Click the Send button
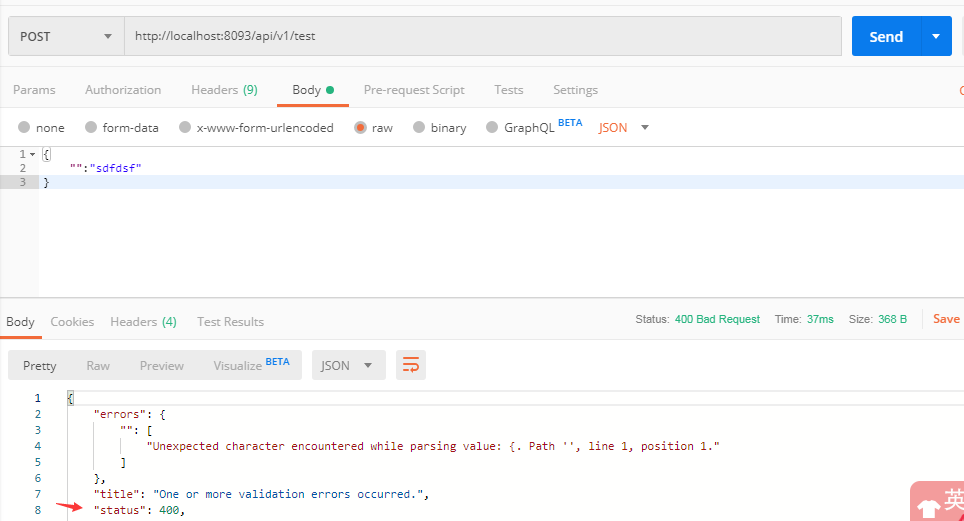The width and height of the screenshot is (964, 521). pos(886,36)
